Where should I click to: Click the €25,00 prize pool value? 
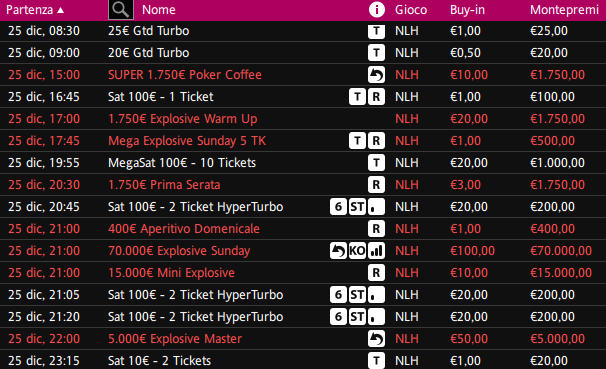click(549, 31)
